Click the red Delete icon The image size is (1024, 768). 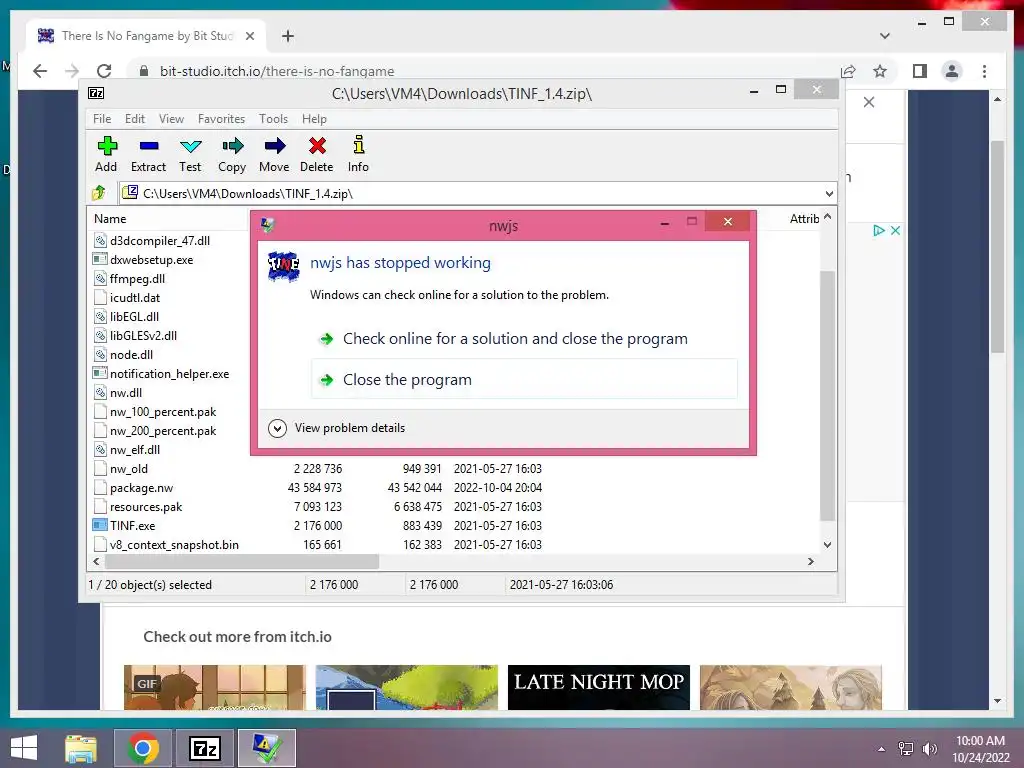[x=317, y=146]
